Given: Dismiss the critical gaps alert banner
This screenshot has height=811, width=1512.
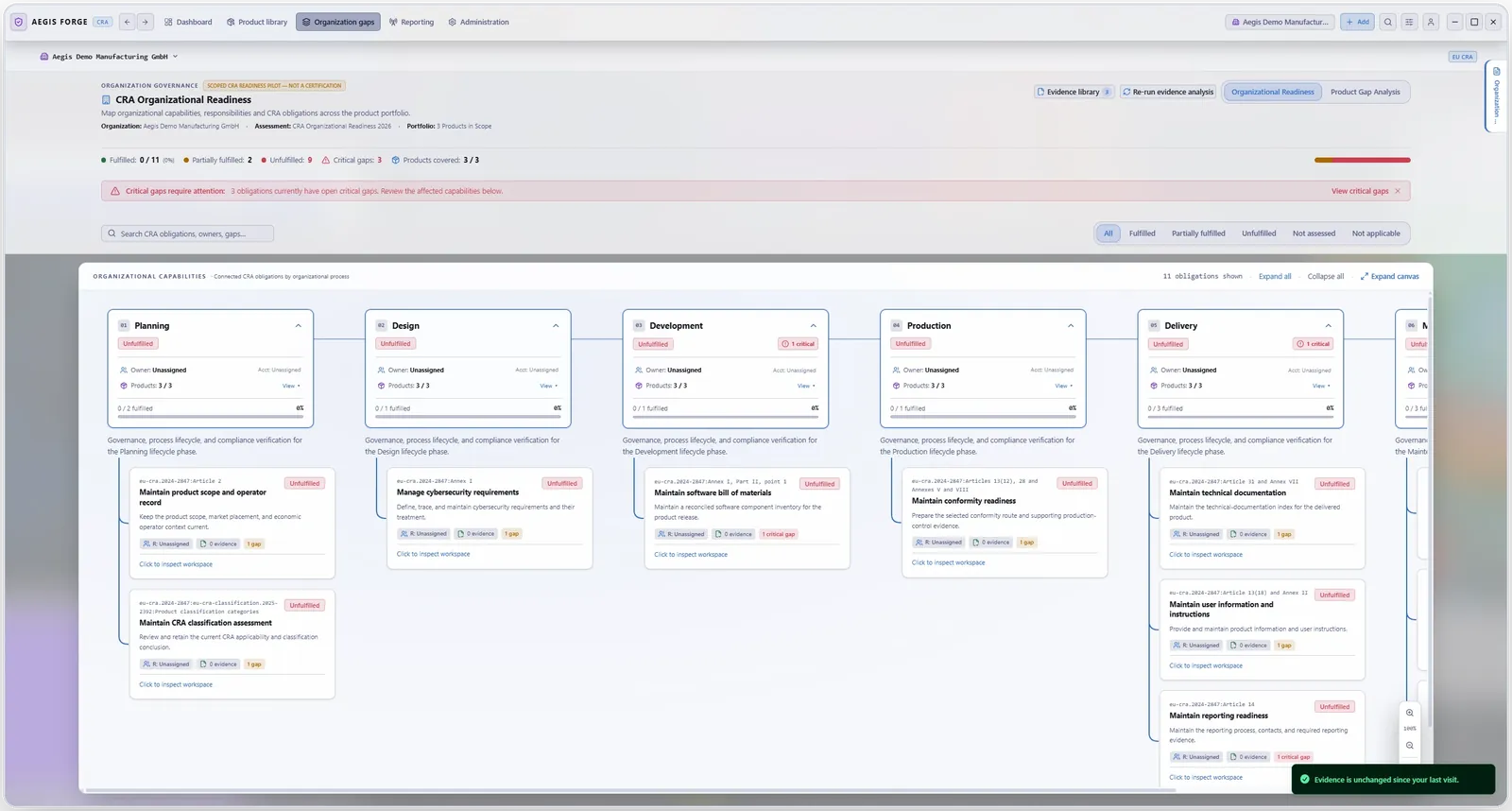Looking at the screenshot, I should click(1398, 191).
